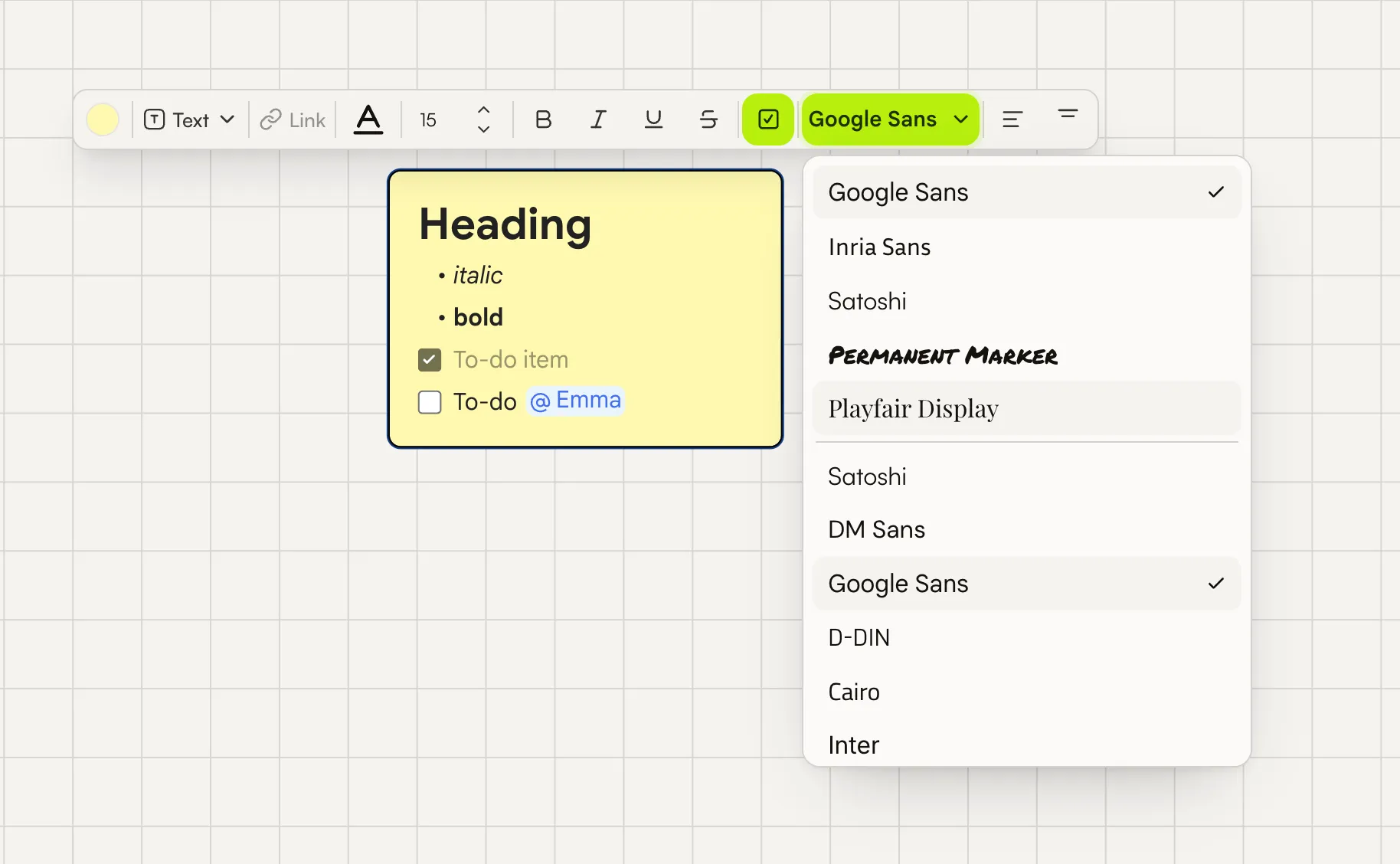This screenshot has height=864, width=1400.
Task: Edit the font size value 15
Action: coord(428,119)
